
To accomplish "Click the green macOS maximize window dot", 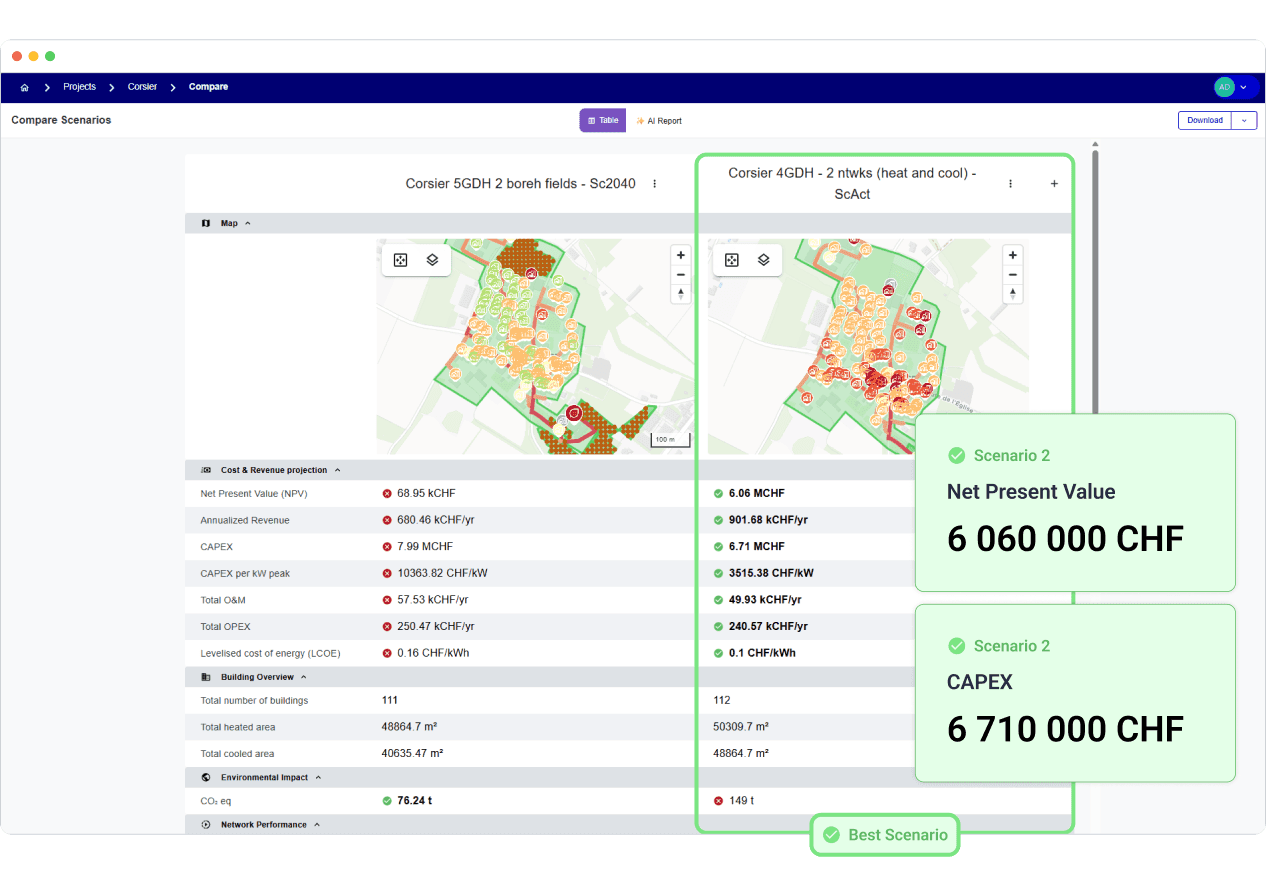I will pos(50,57).
